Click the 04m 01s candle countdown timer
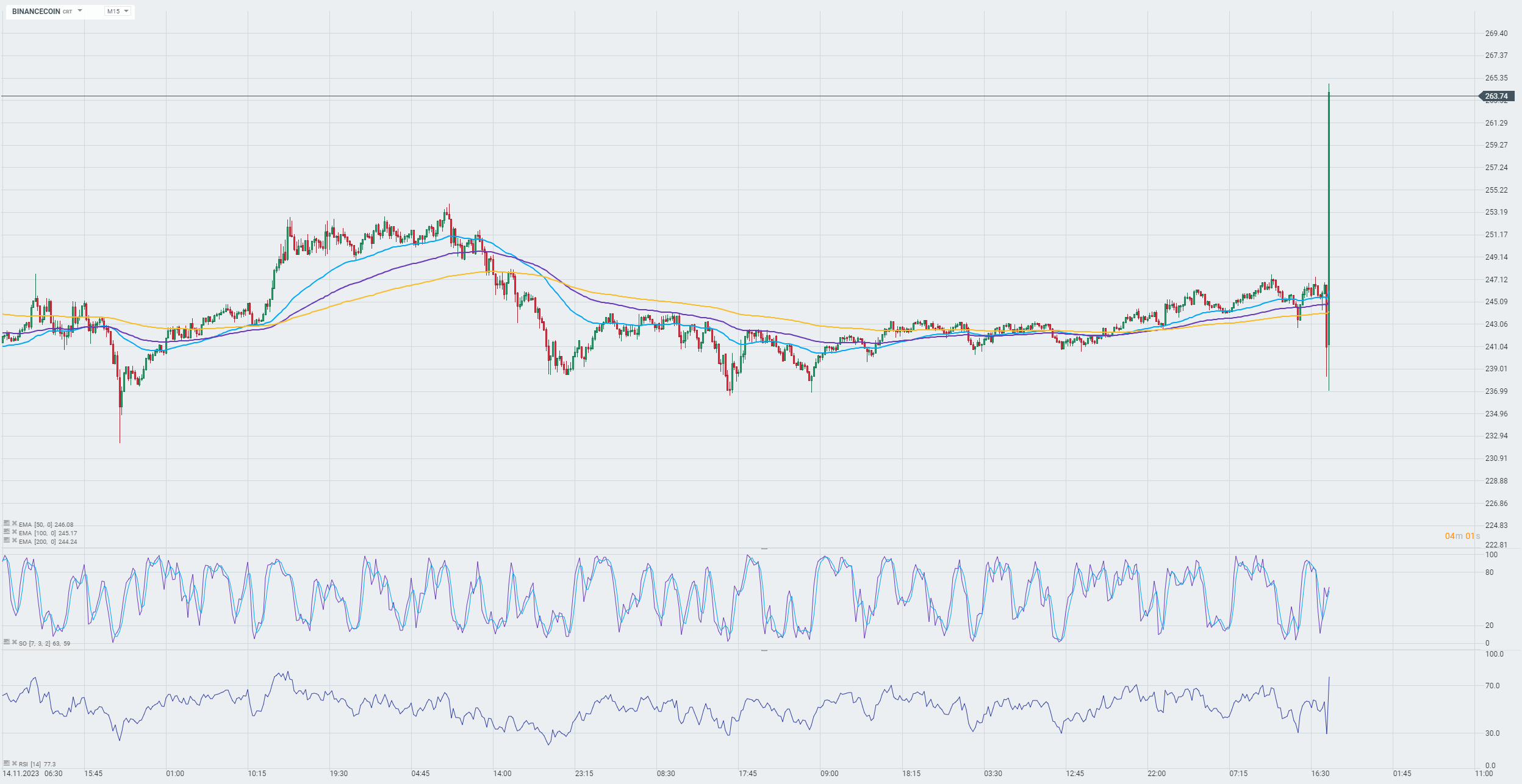Screen dimensions: 1522x784 point(1462,536)
